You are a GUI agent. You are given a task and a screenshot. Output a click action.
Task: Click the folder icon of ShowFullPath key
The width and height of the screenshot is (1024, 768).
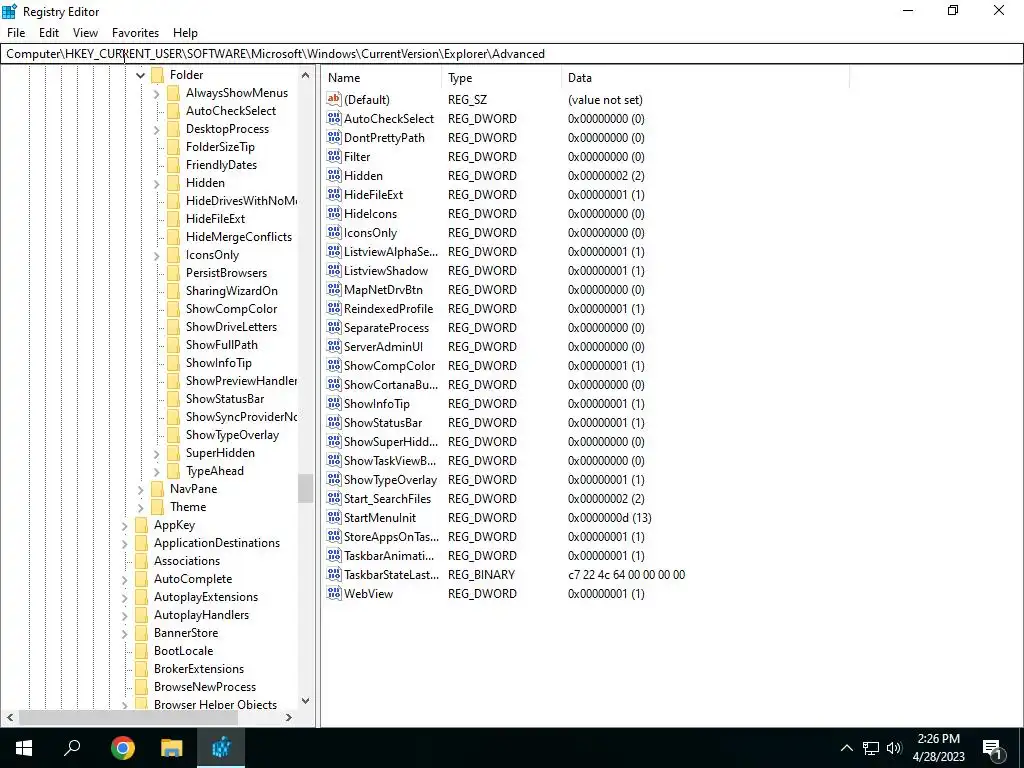[x=174, y=345]
